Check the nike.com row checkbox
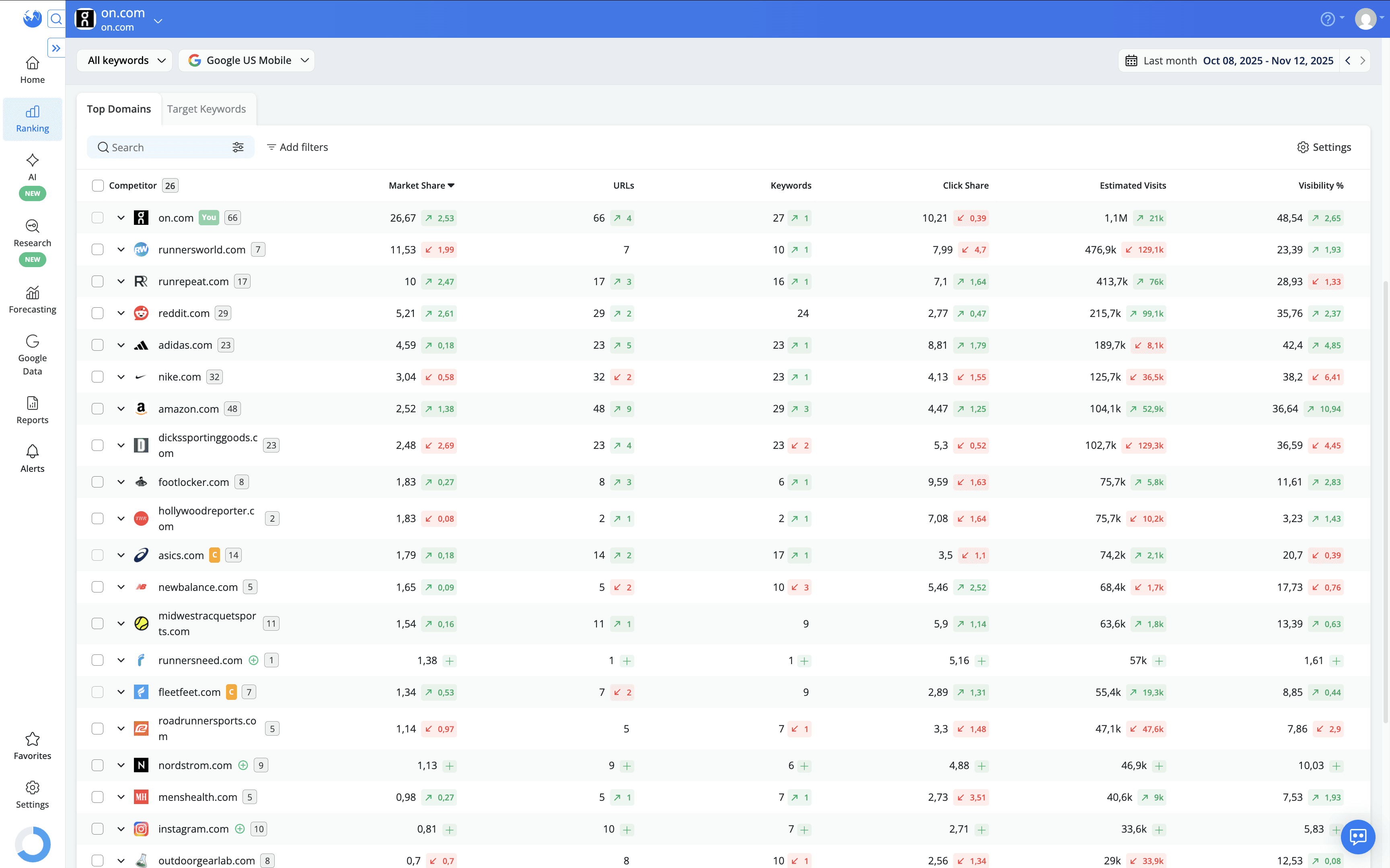Image resolution: width=1390 pixels, height=868 pixels. click(x=98, y=376)
